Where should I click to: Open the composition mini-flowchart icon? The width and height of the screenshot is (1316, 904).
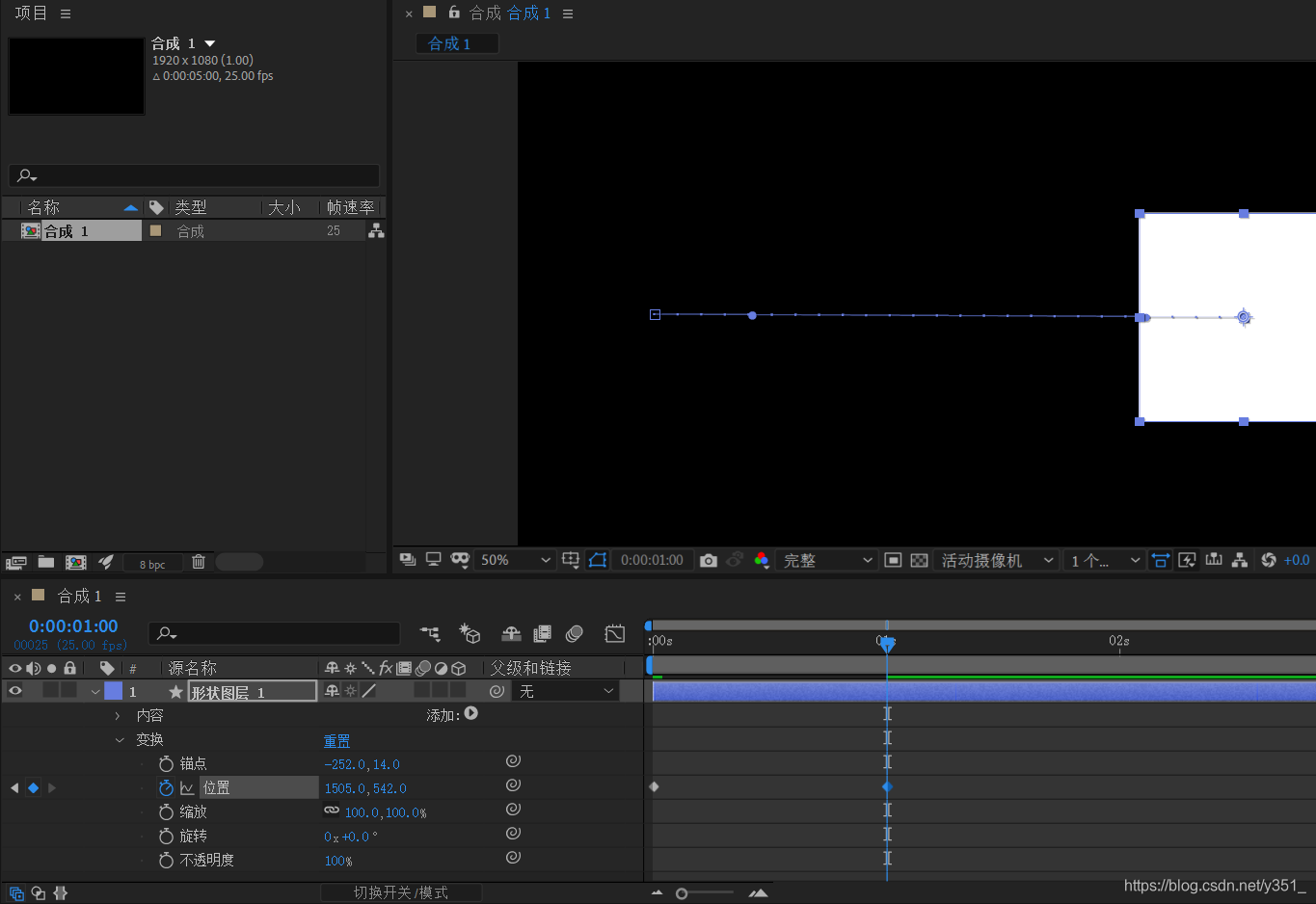click(x=430, y=633)
